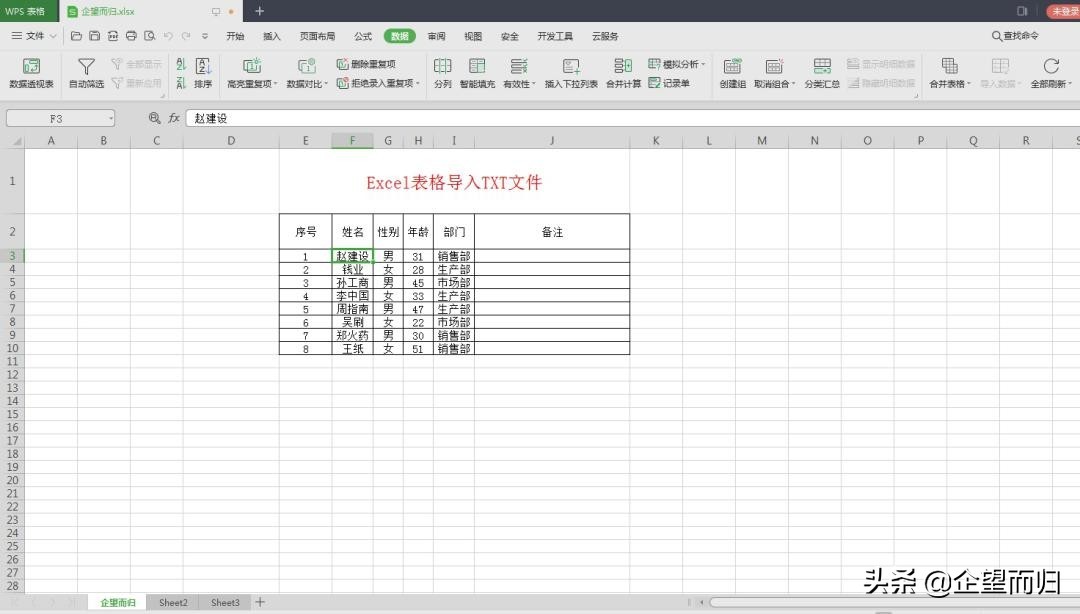Open the 视图 ribbon tab

[472, 36]
